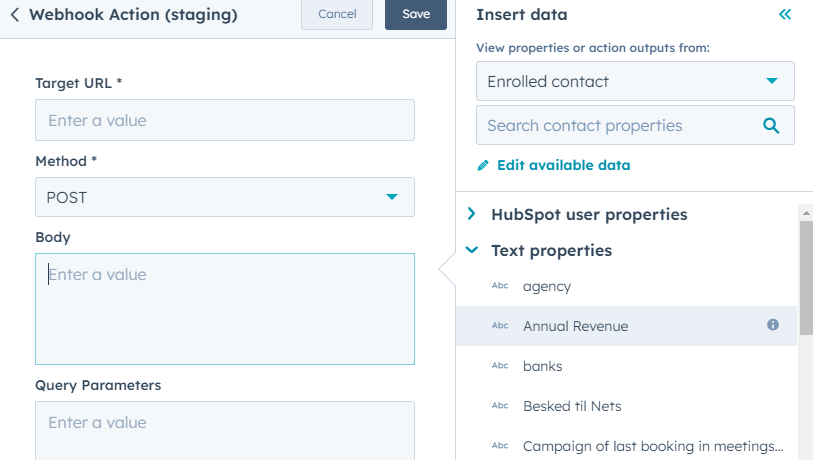This screenshot has height=460, width=818.
Task: Select Campaign of last booking property
Action: pos(652,446)
